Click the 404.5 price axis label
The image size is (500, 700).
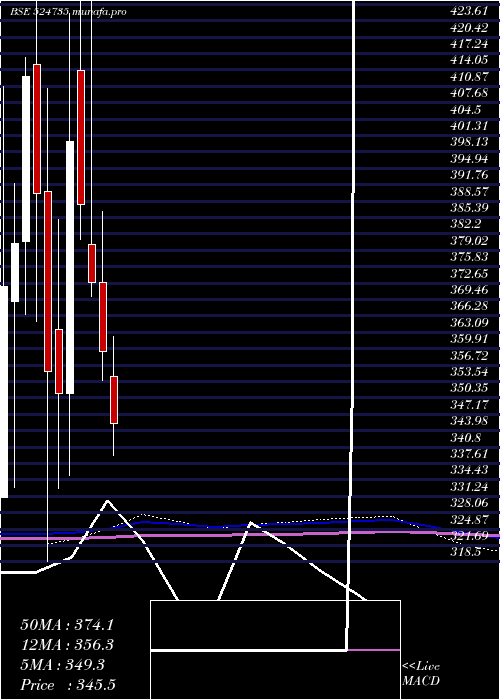[x=465, y=110]
